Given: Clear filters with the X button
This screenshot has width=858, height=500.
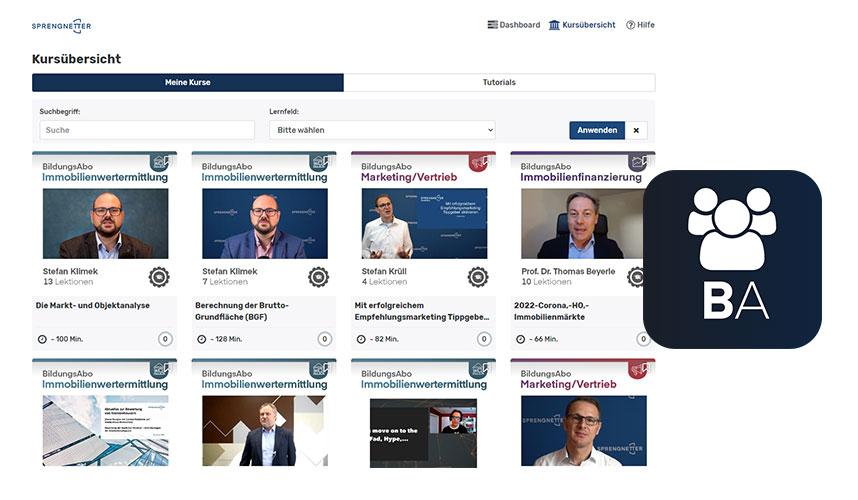Looking at the screenshot, I should click(x=638, y=130).
